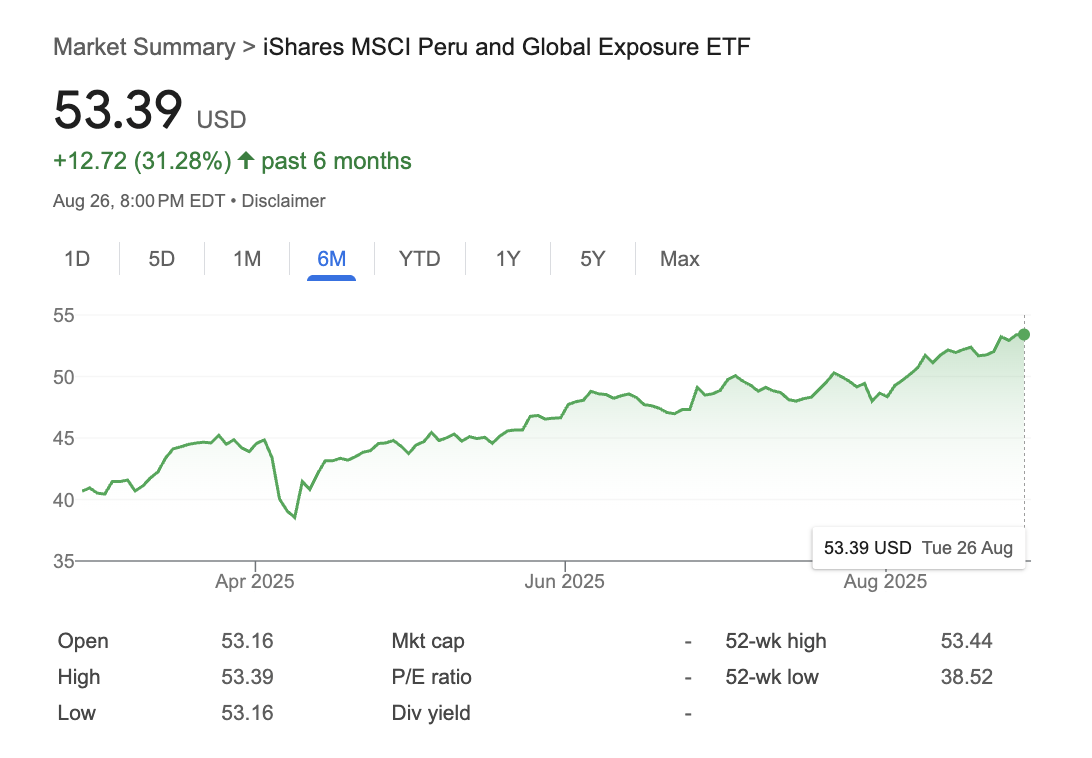The image size is (1092, 758).
Task: Select the 5D chart range
Action: (x=162, y=259)
